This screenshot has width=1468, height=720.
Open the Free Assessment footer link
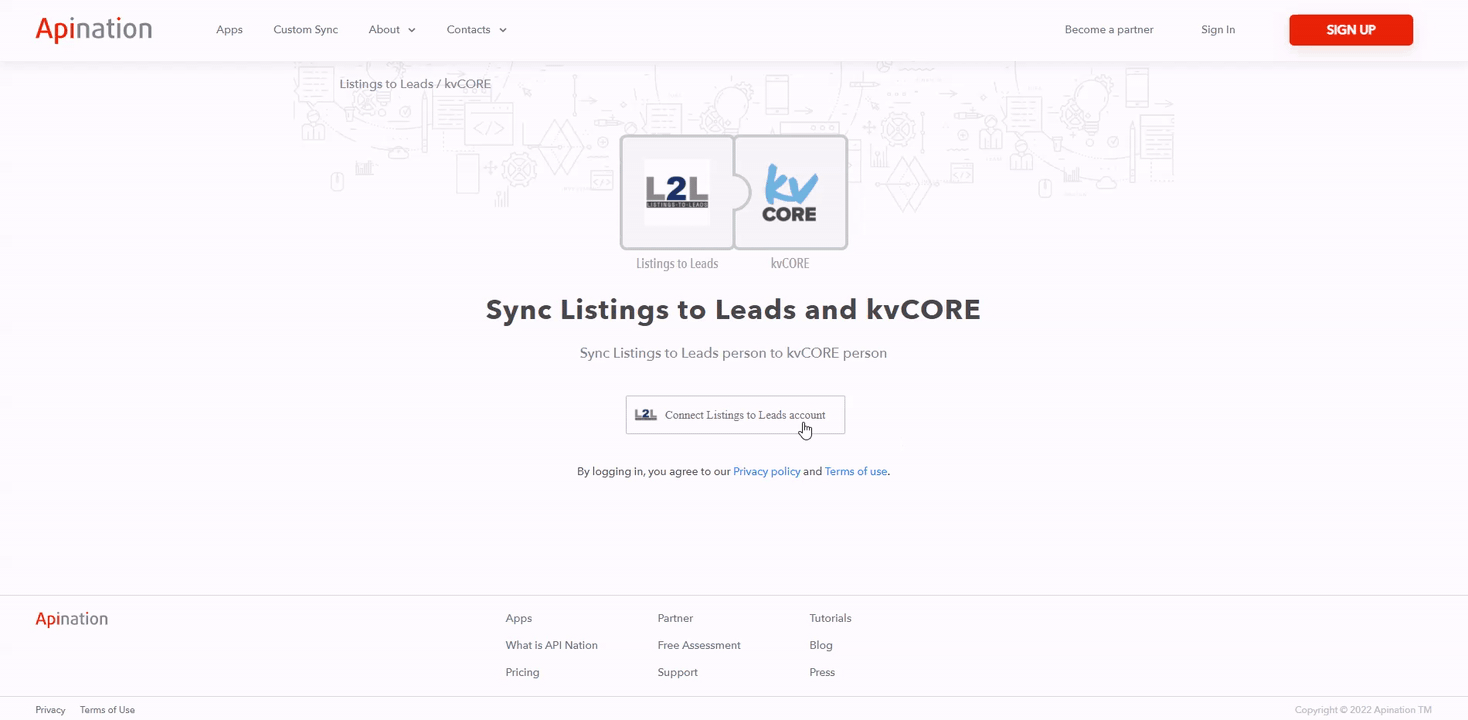[x=699, y=645]
